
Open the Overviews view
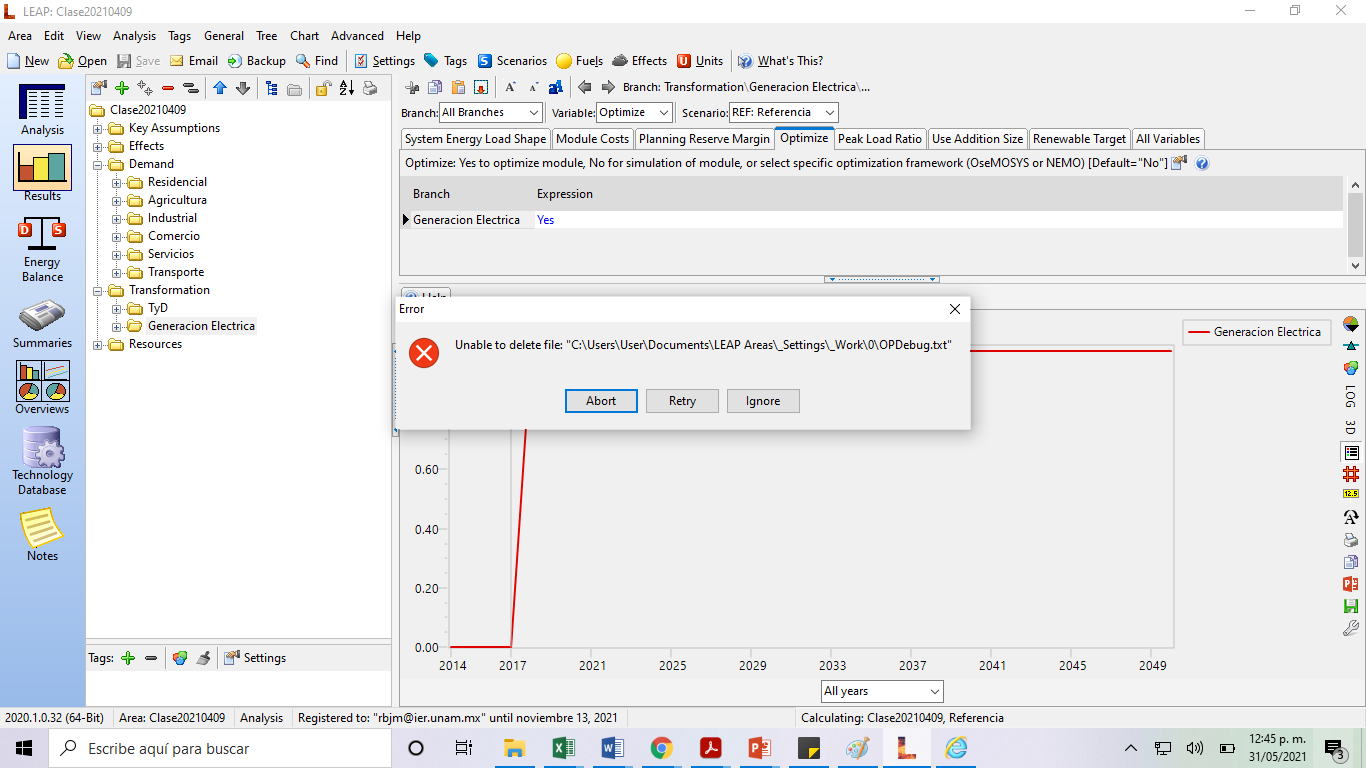click(x=42, y=387)
